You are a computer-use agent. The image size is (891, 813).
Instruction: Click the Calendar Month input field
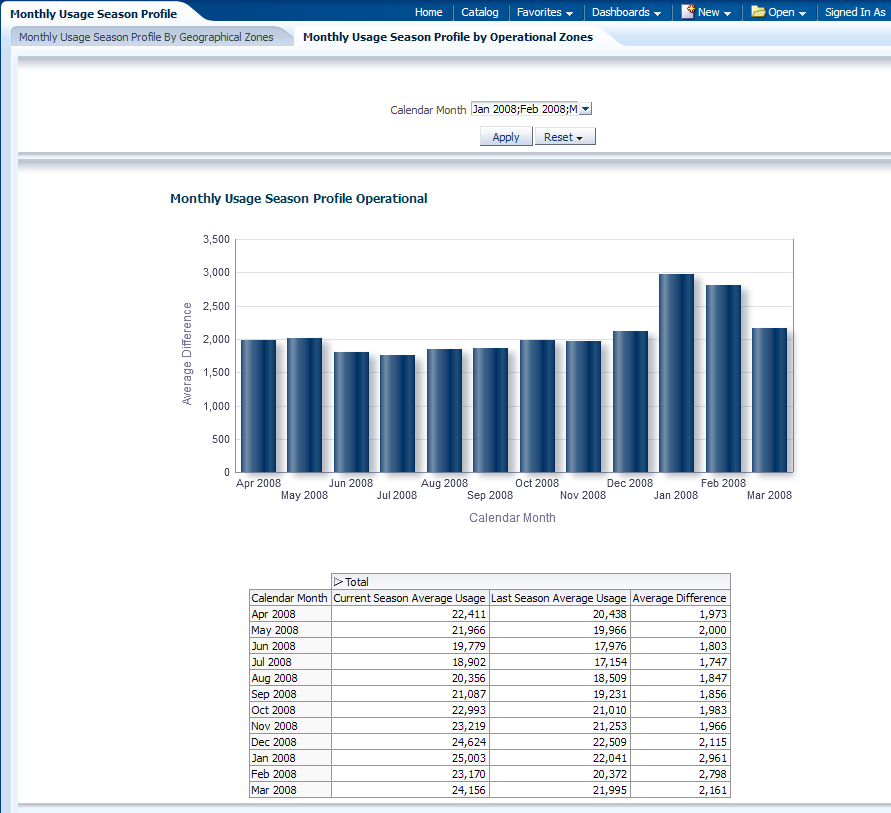point(524,109)
